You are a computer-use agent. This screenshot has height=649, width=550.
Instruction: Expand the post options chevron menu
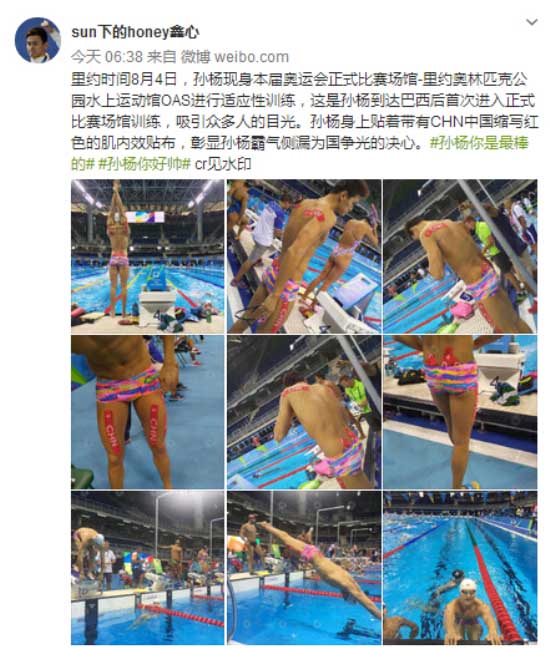[x=531, y=22]
